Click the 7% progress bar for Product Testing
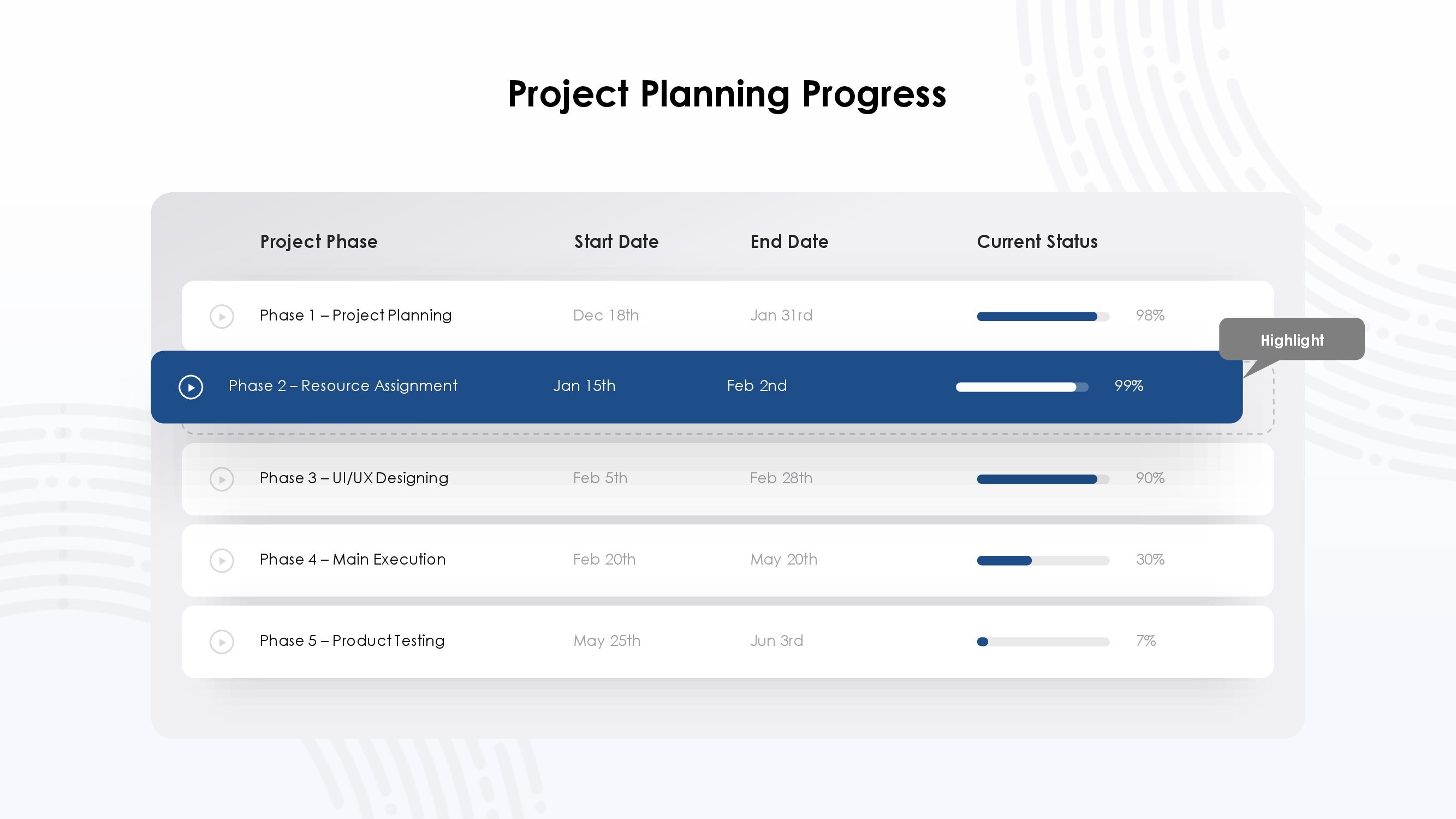 point(1043,642)
